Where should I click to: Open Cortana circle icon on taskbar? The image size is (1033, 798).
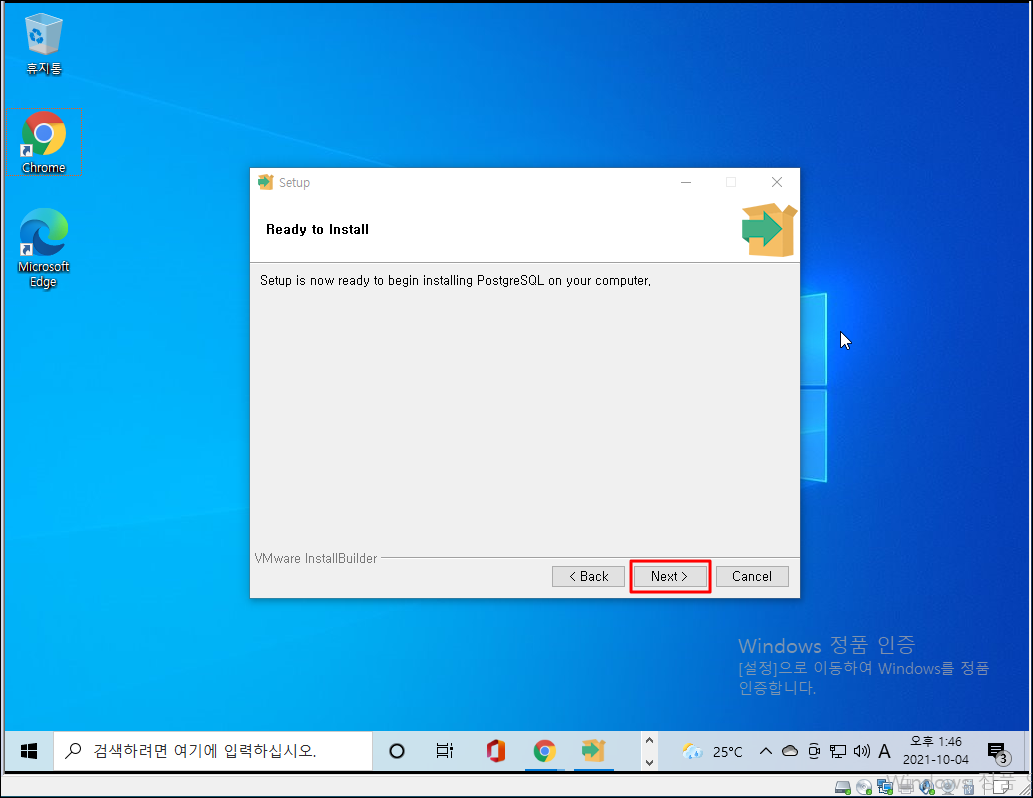[x=397, y=751]
